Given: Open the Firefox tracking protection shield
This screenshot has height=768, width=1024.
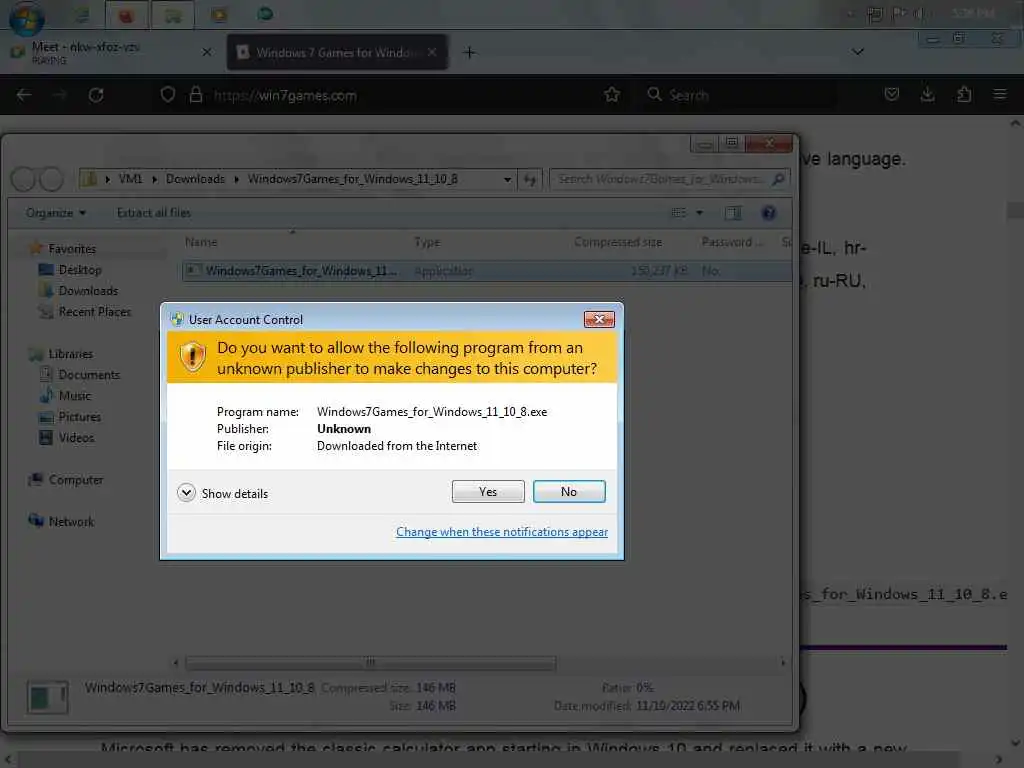Looking at the screenshot, I should coord(168,95).
